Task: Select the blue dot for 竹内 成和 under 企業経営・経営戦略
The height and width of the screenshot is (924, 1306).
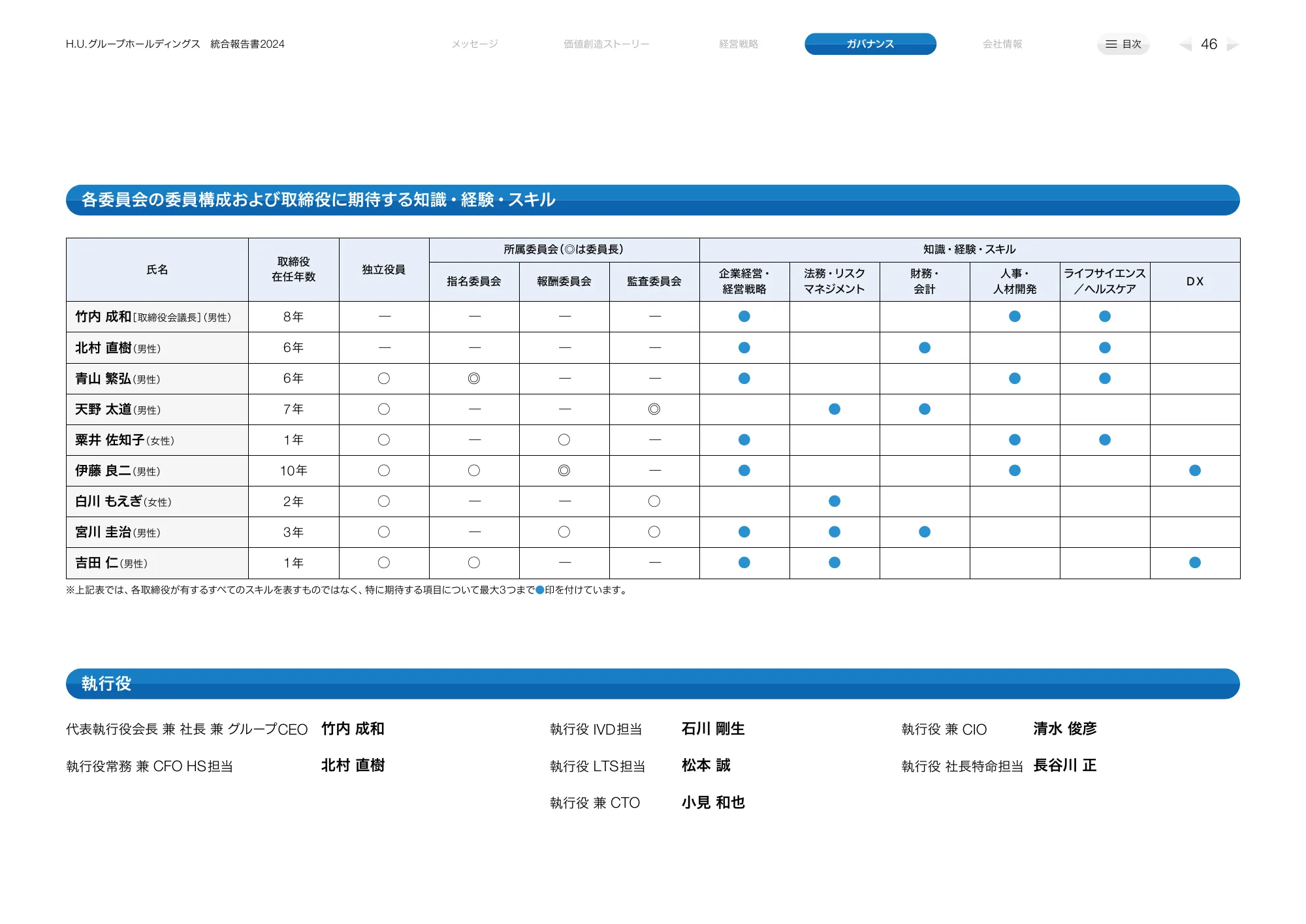Action: click(744, 317)
